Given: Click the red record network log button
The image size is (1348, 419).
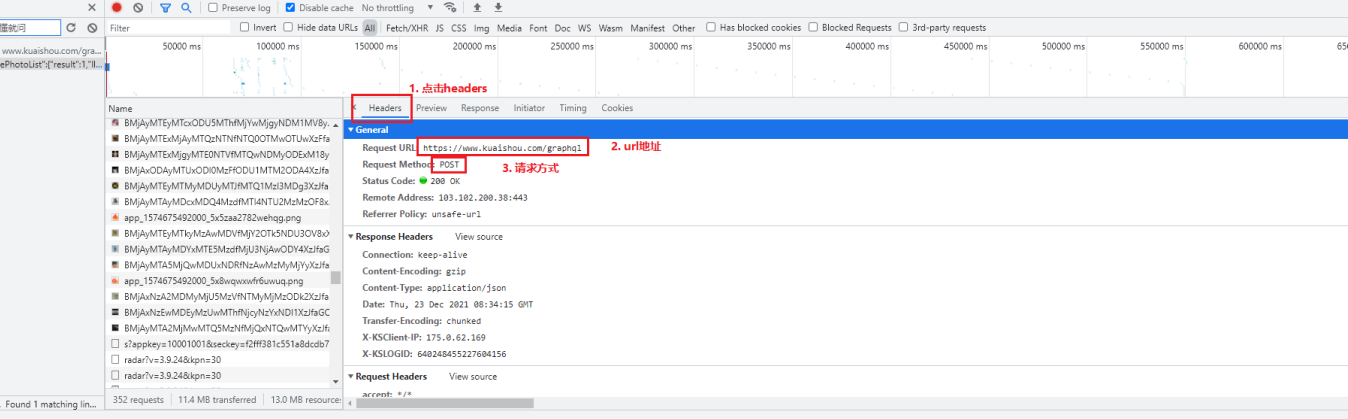Looking at the screenshot, I should pyautogui.click(x=117, y=8).
